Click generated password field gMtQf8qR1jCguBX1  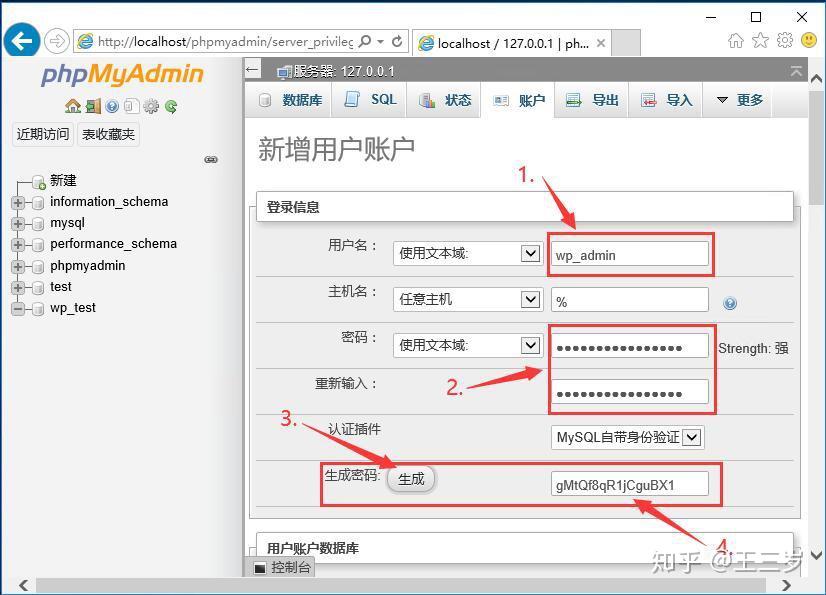tap(630, 484)
